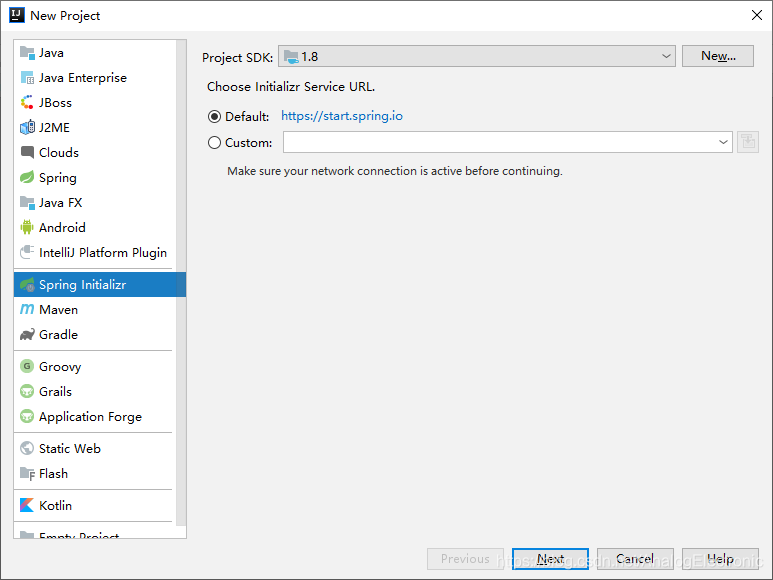Select the Java folder icon
The height and width of the screenshot is (580, 773).
(x=27, y=53)
